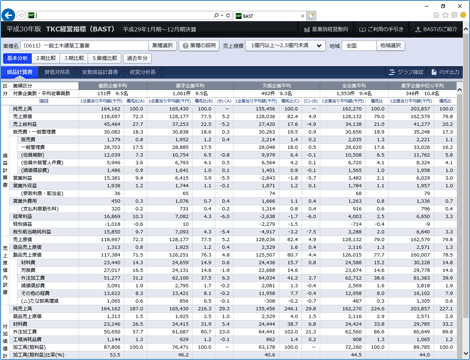Click the cell '346件 10.8名'
The height and width of the screenshot is (360, 470).
422,93
